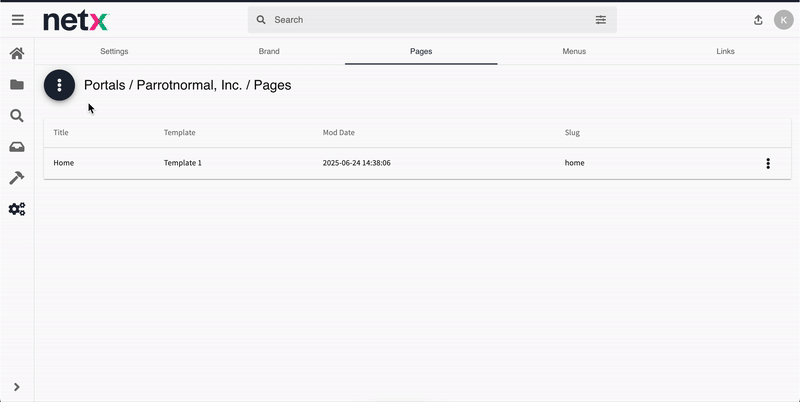Screen dimensions: 800x402
Task: Open the user avatar K menu
Action: [784, 20]
